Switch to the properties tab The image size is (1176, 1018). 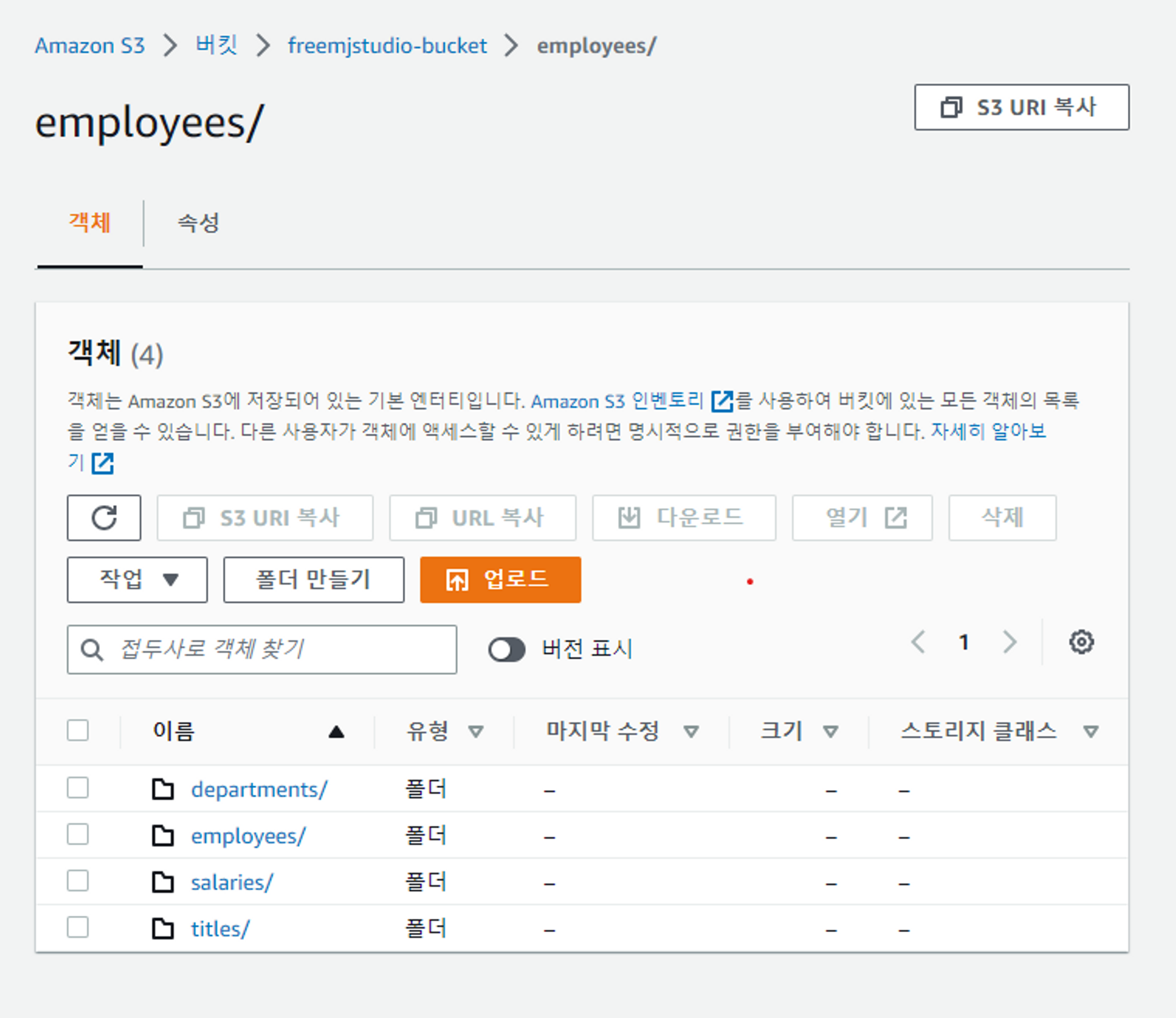coord(198,223)
